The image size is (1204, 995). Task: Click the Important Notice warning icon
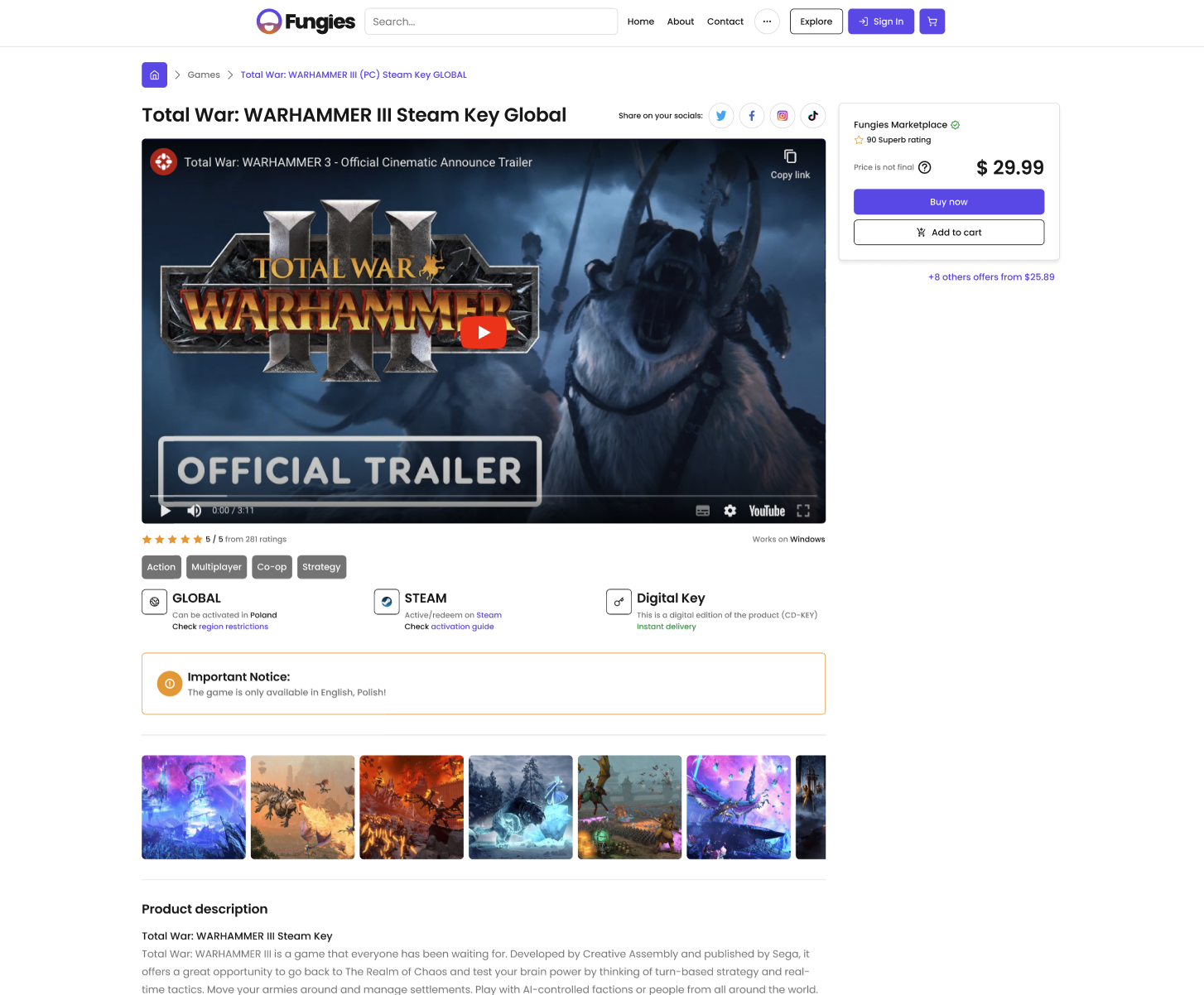tap(170, 684)
